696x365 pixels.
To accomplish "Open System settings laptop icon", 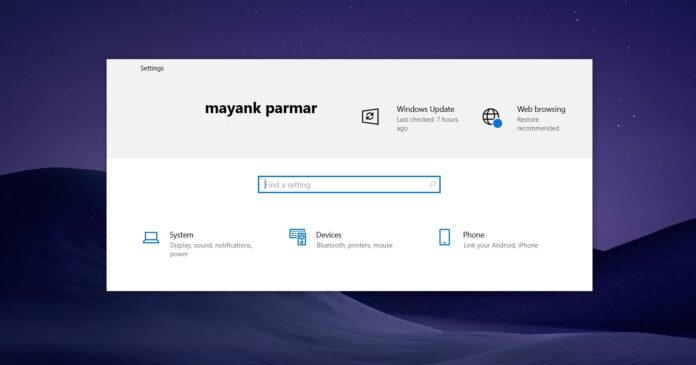I will point(151,238).
